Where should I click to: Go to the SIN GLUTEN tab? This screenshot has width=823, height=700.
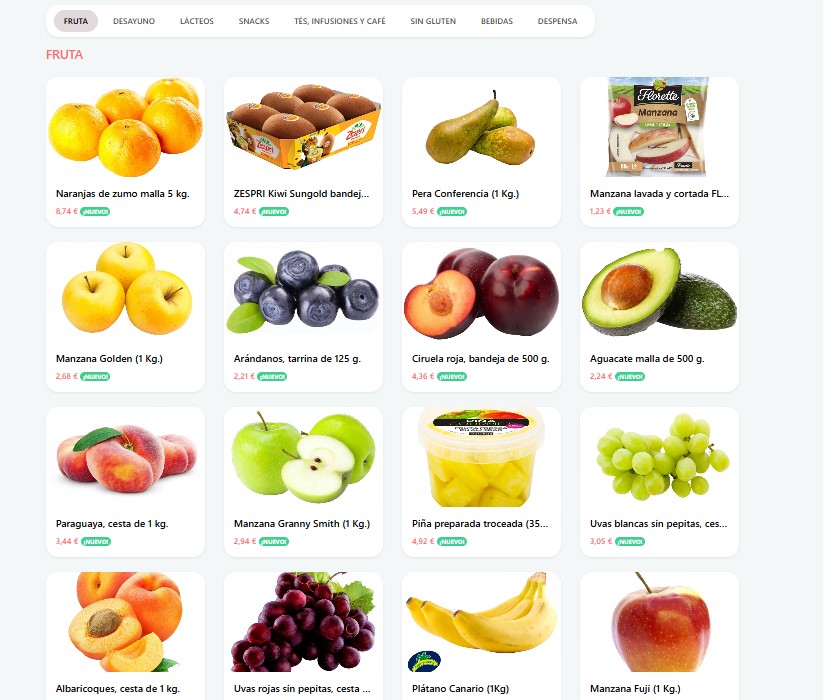pyautogui.click(x=433, y=21)
